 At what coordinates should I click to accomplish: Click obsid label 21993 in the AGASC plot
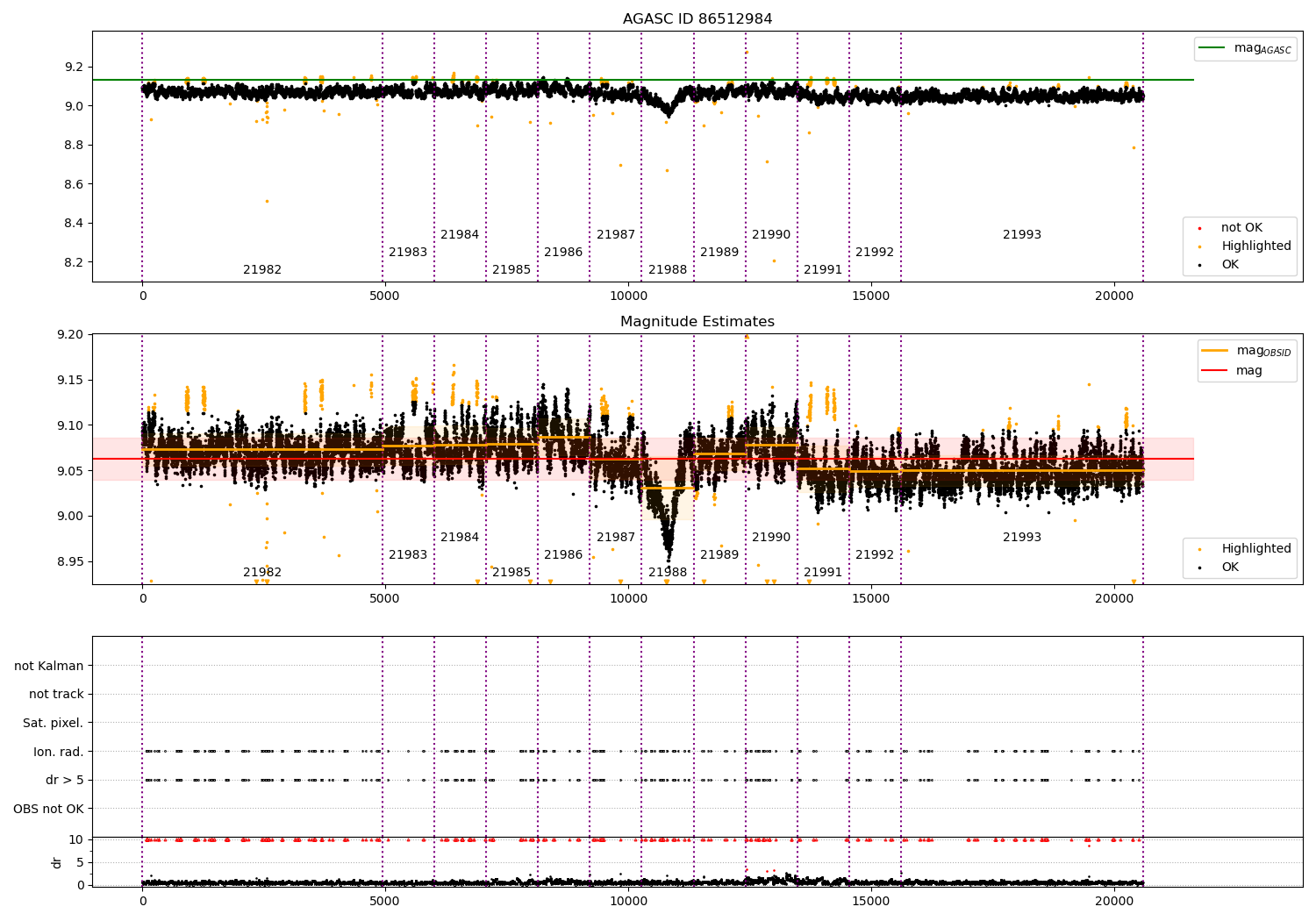[x=1022, y=234]
